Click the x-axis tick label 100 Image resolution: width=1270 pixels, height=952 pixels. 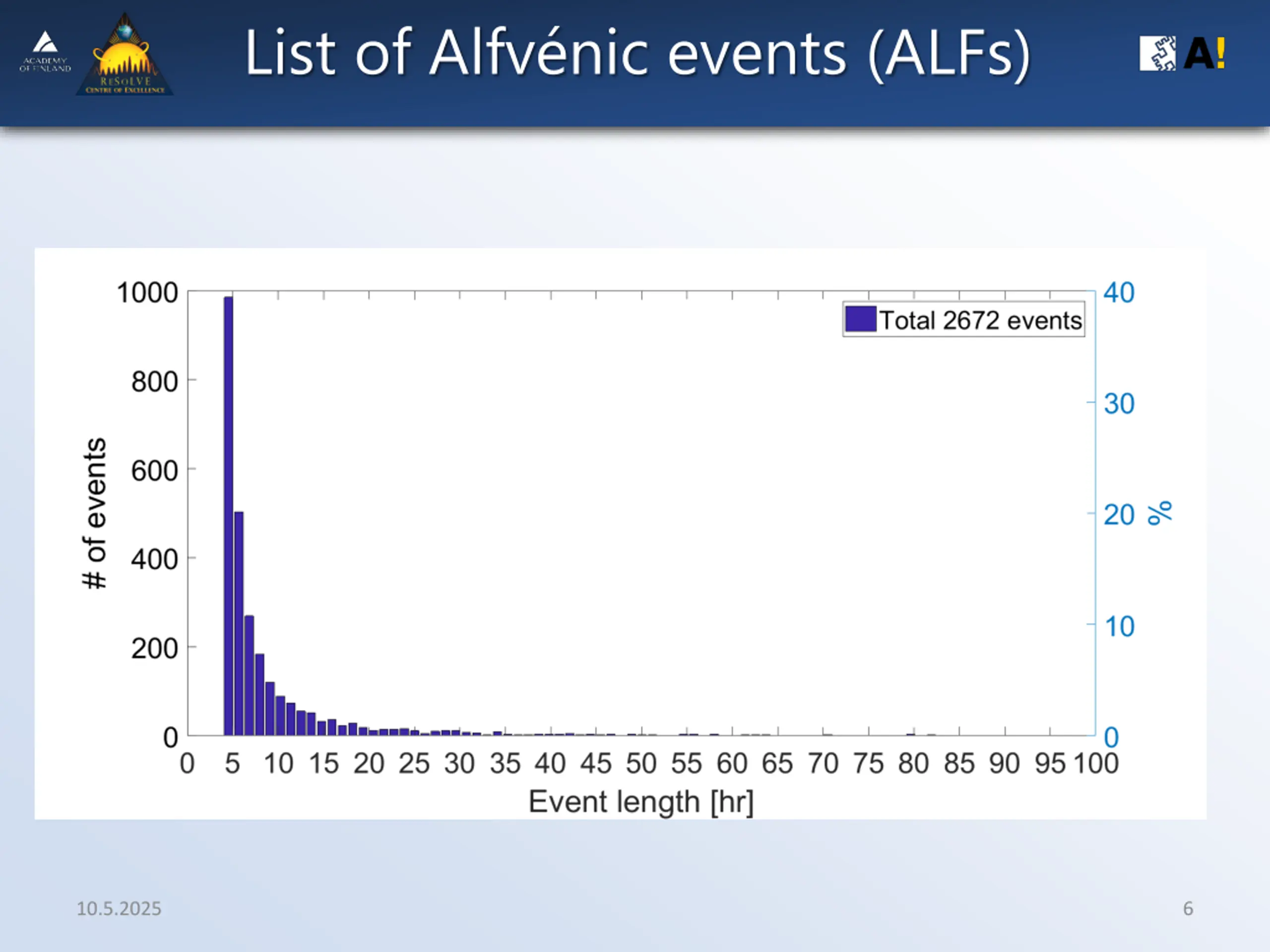tap(1096, 764)
